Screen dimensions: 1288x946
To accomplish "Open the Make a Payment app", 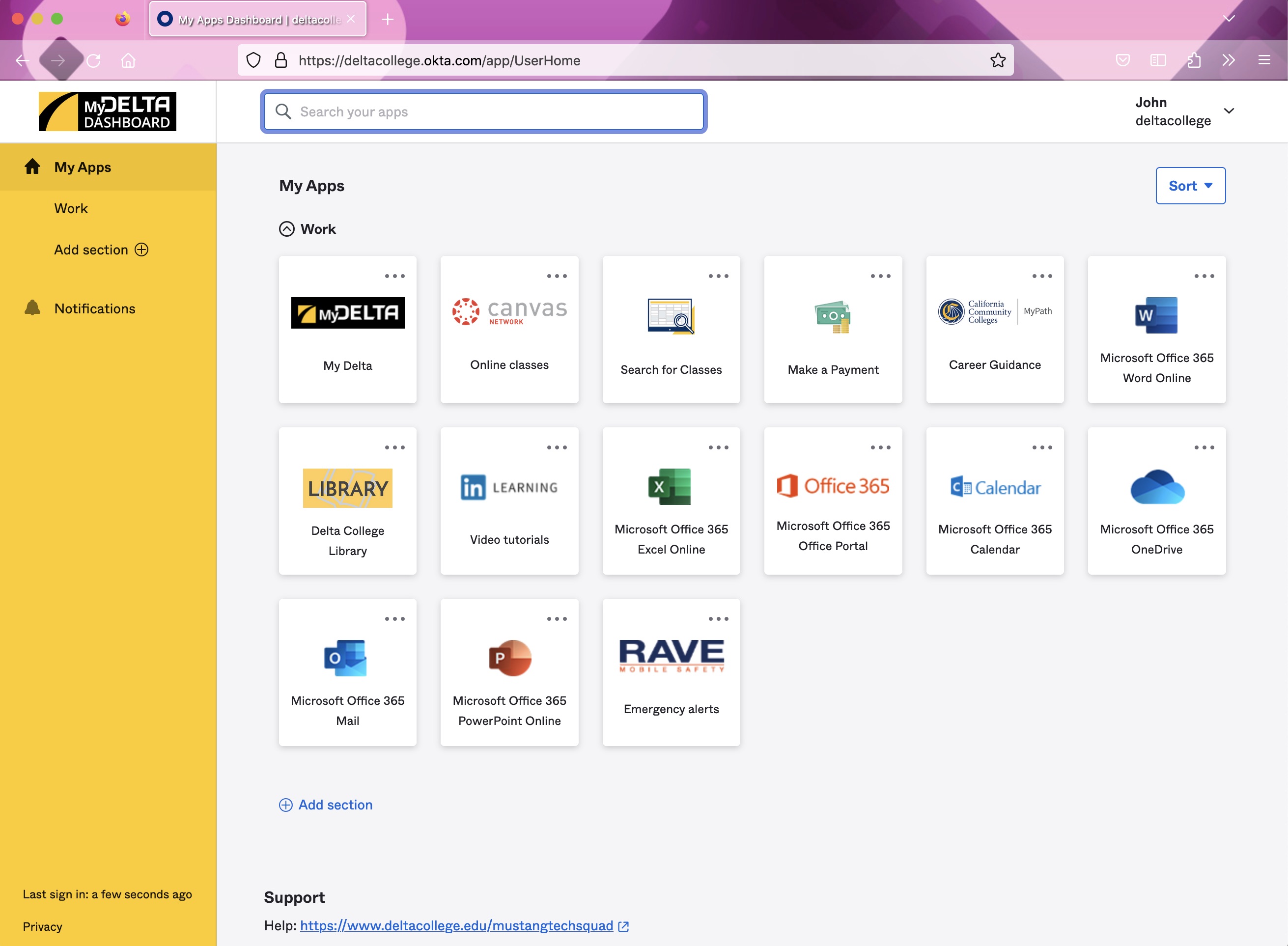I will [833, 329].
